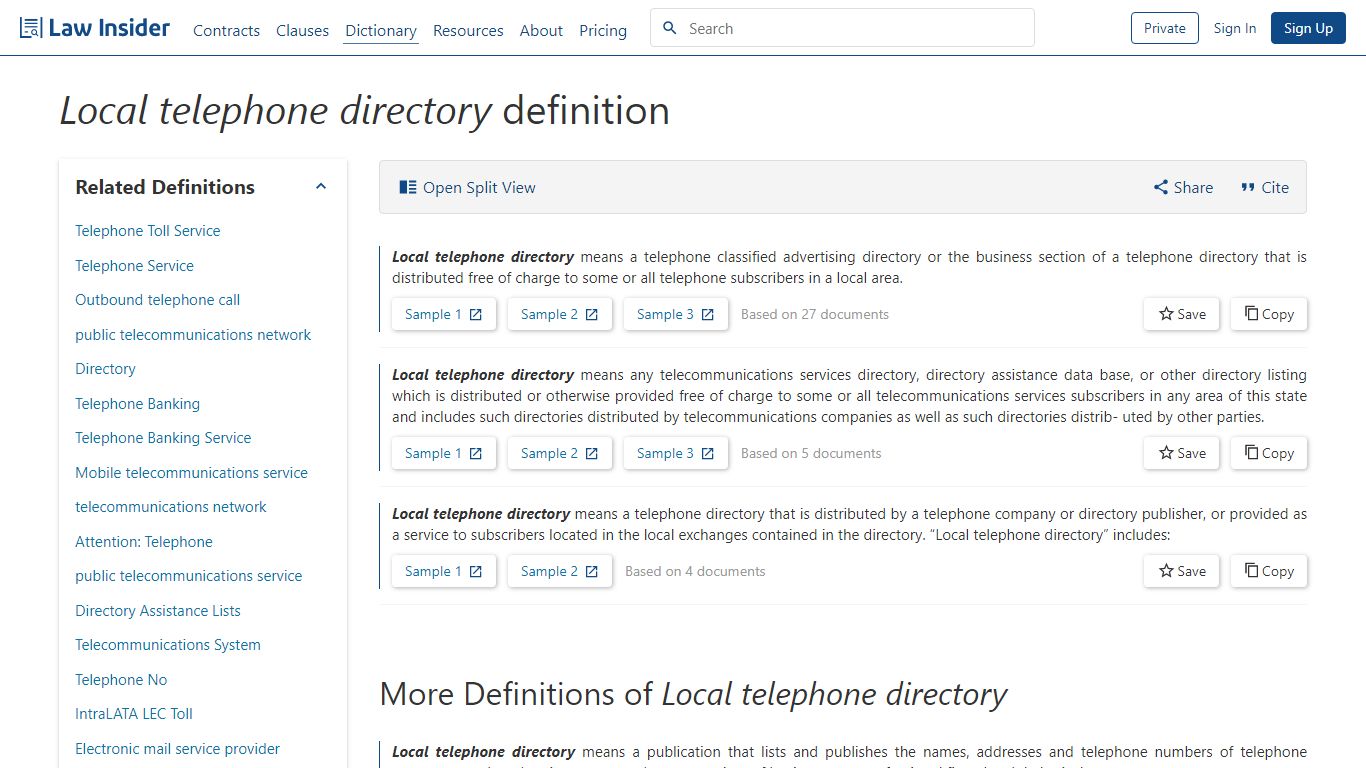Open the Law Insider logo homepage
This screenshot has width=1366, height=768.
click(95, 28)
